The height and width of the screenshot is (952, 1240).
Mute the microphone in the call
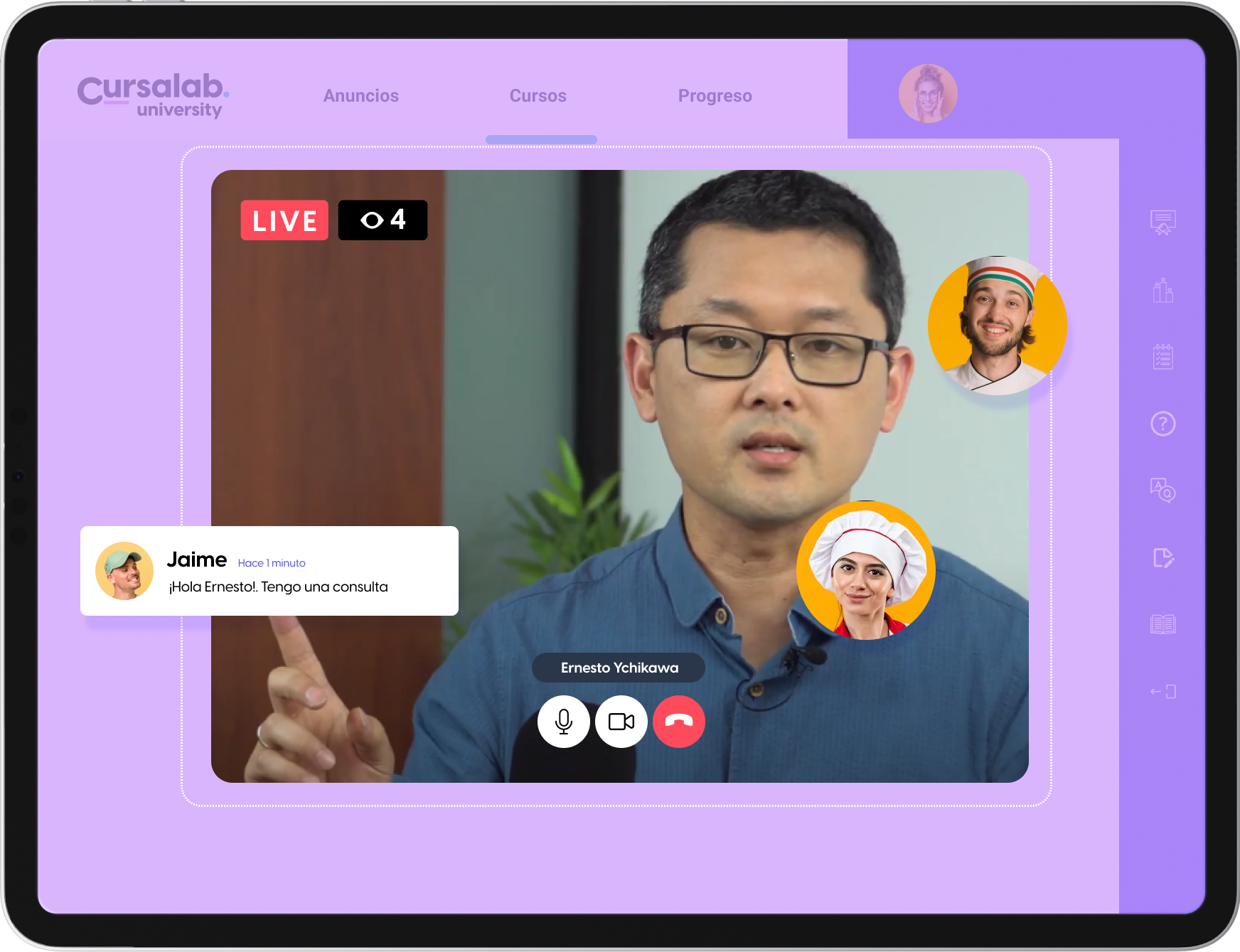564,722
